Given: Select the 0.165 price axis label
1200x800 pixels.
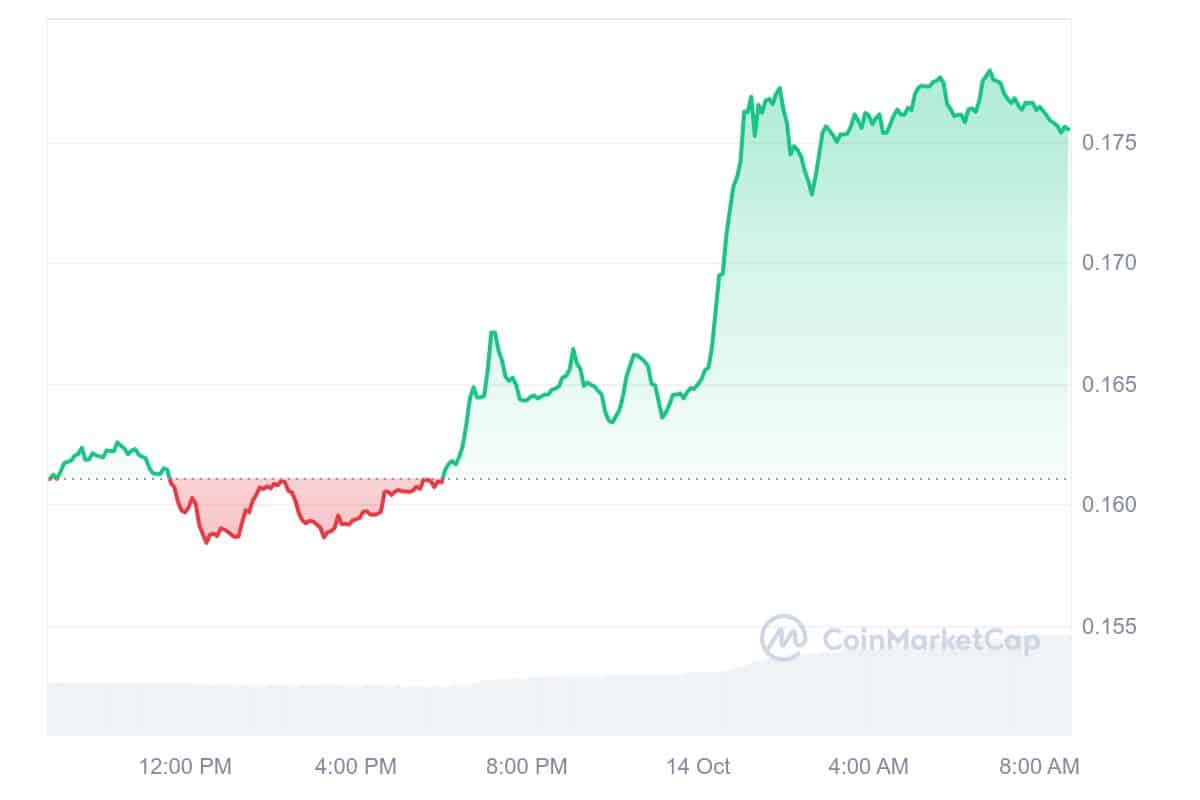Looking at the screenshot, I should pos(1110,385).
